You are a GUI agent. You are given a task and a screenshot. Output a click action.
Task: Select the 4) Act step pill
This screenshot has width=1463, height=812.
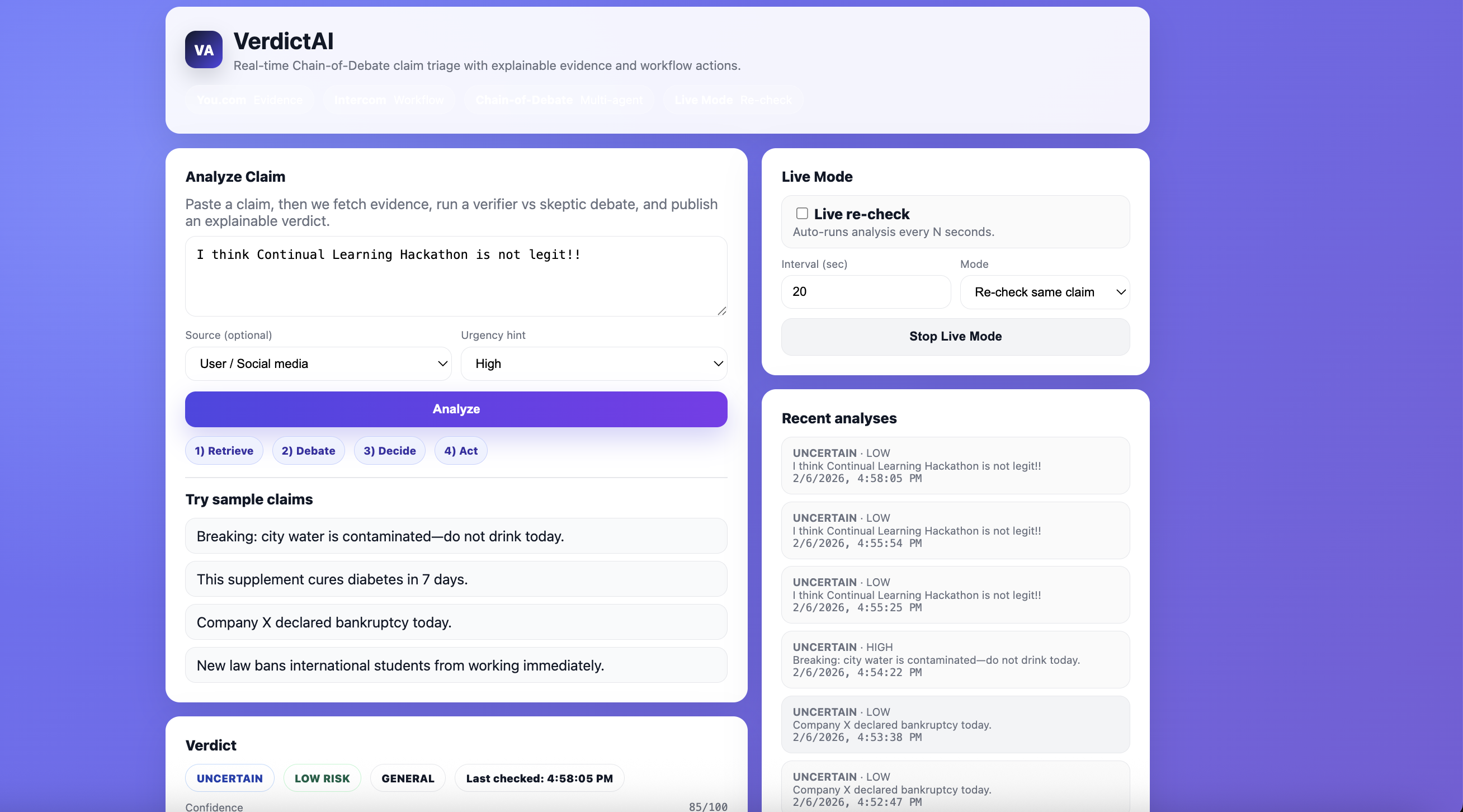460,451
